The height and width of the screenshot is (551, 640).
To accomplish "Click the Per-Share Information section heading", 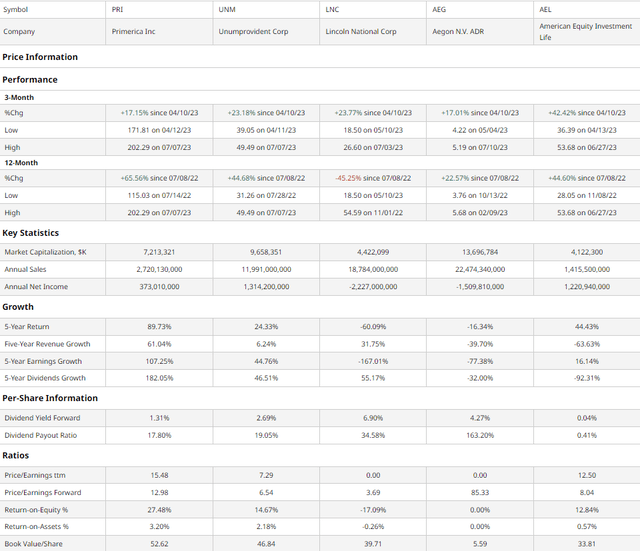I will (50, 398).
